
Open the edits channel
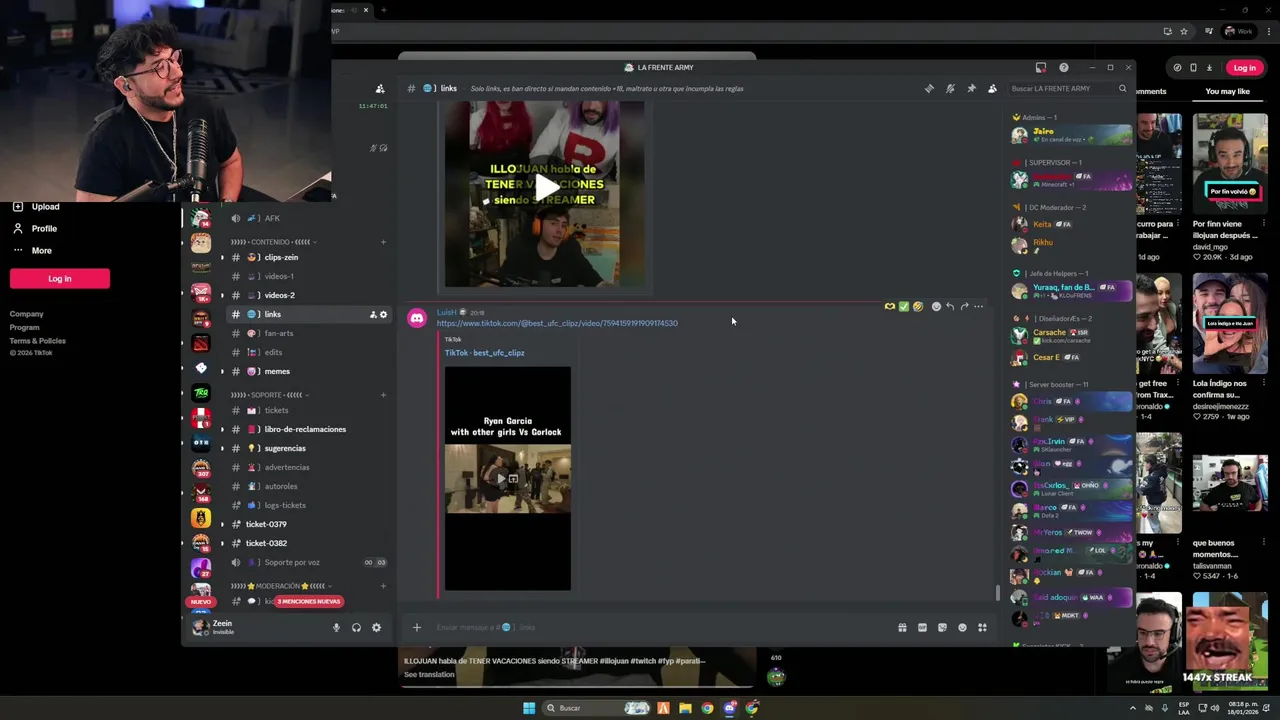pos(308,352)
